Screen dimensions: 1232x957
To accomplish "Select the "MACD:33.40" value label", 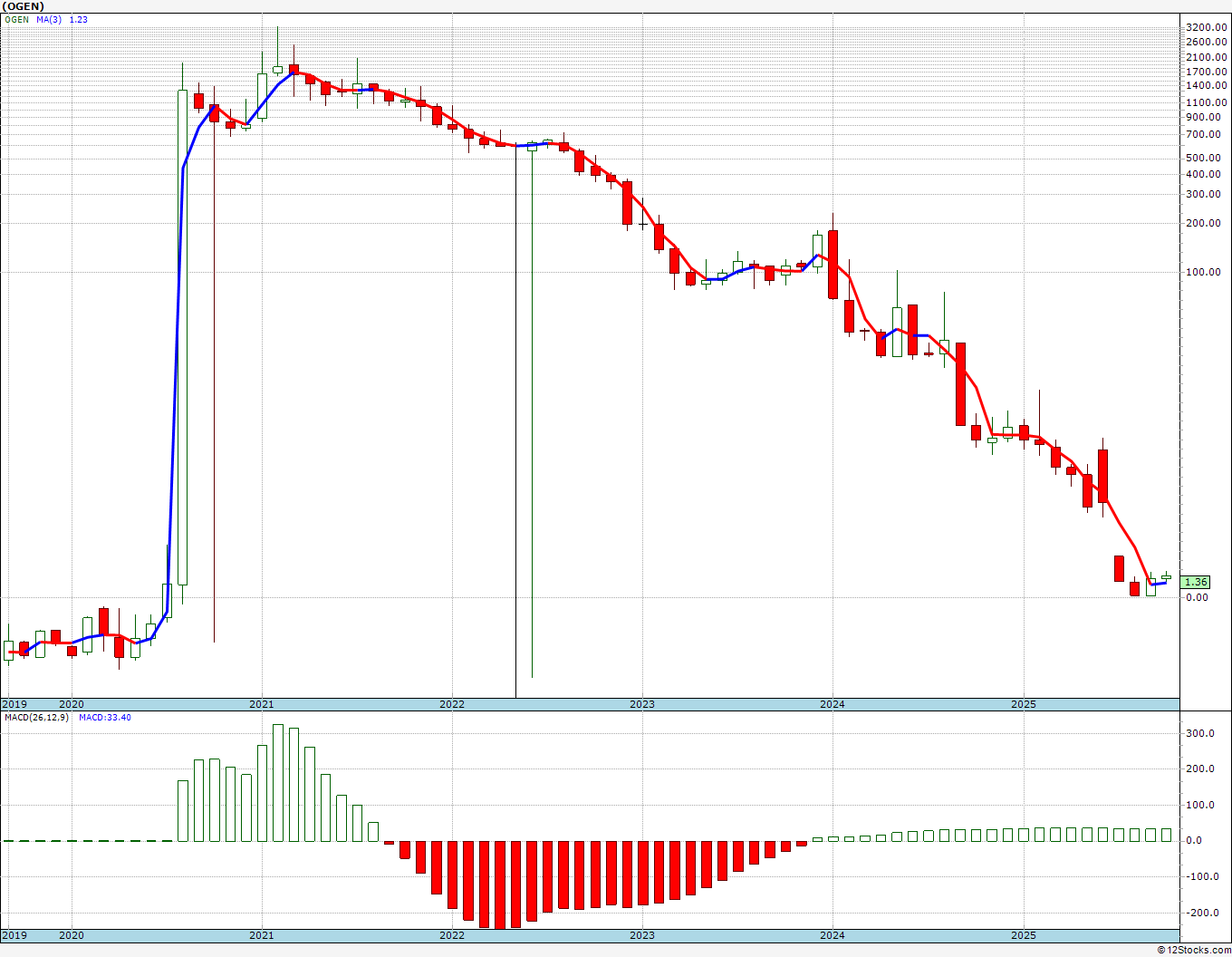I will coord(105,718).
